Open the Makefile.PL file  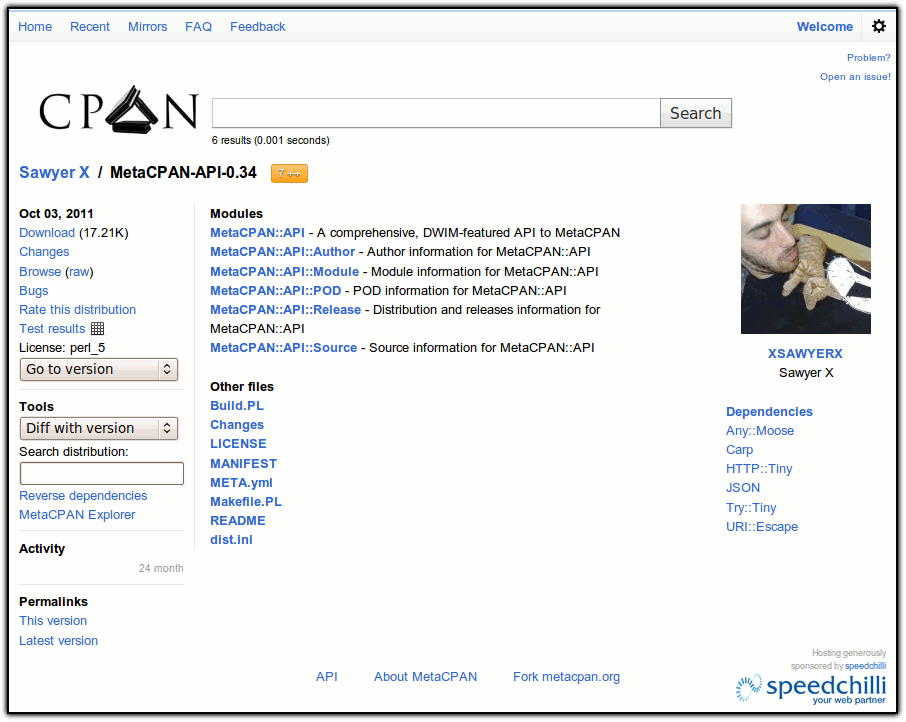click(x=245, y=501)
